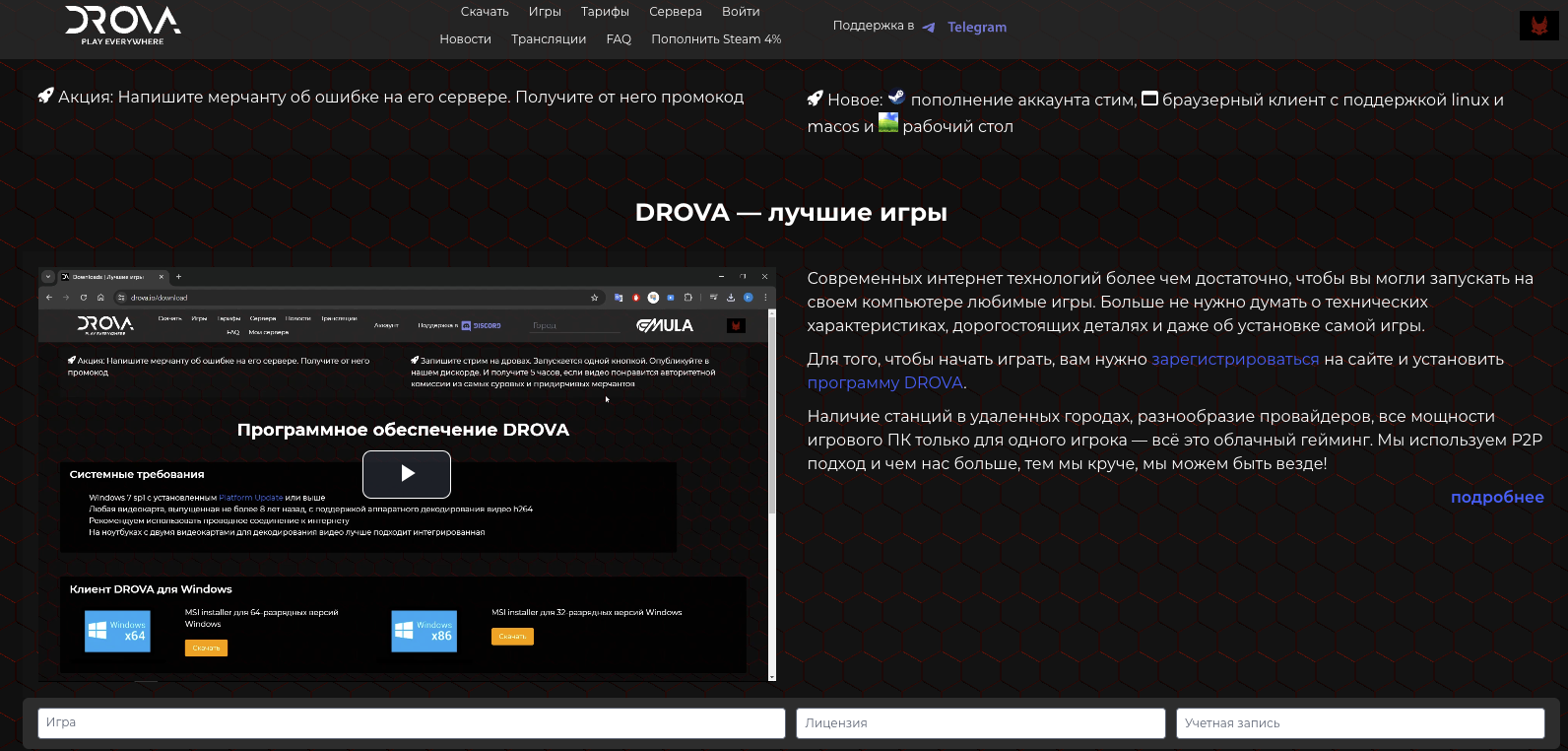Image resolution: width=1568 pixels, height=751 pixels.
Task: Open the Скачать menu item
Action: click(485, 12)
